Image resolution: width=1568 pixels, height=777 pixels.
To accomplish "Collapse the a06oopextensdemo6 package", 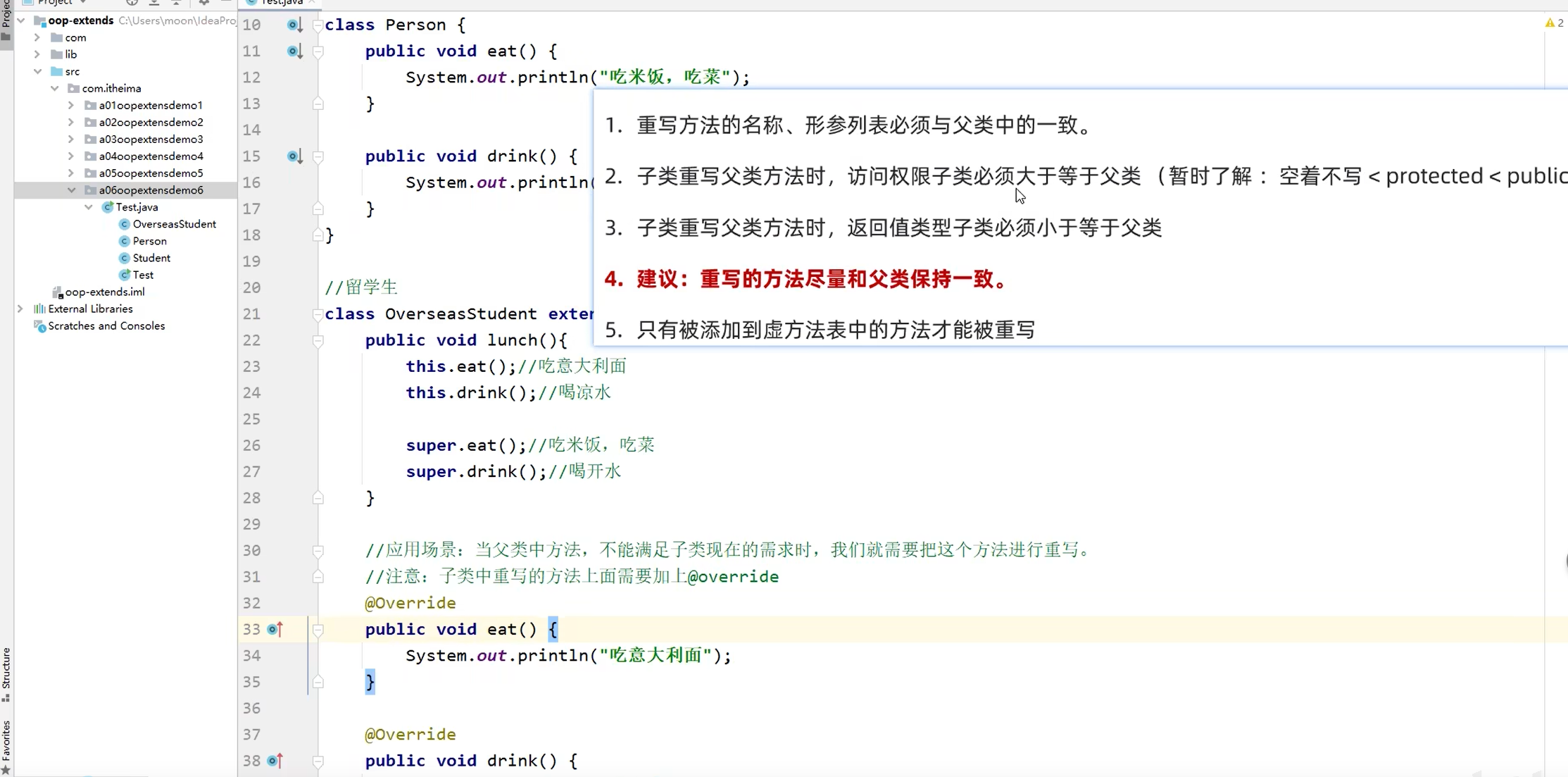I will [x=71, y=190].
